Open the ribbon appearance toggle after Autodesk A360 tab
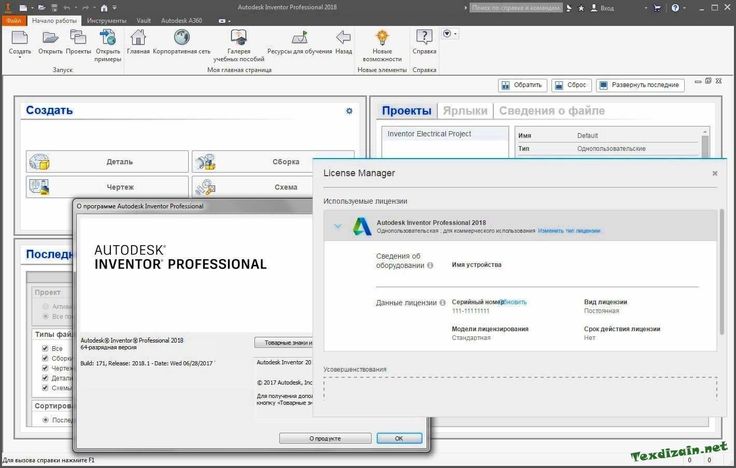Image resolution: width=736 pixels, height=468 pixels. click(x=224, y=21)
